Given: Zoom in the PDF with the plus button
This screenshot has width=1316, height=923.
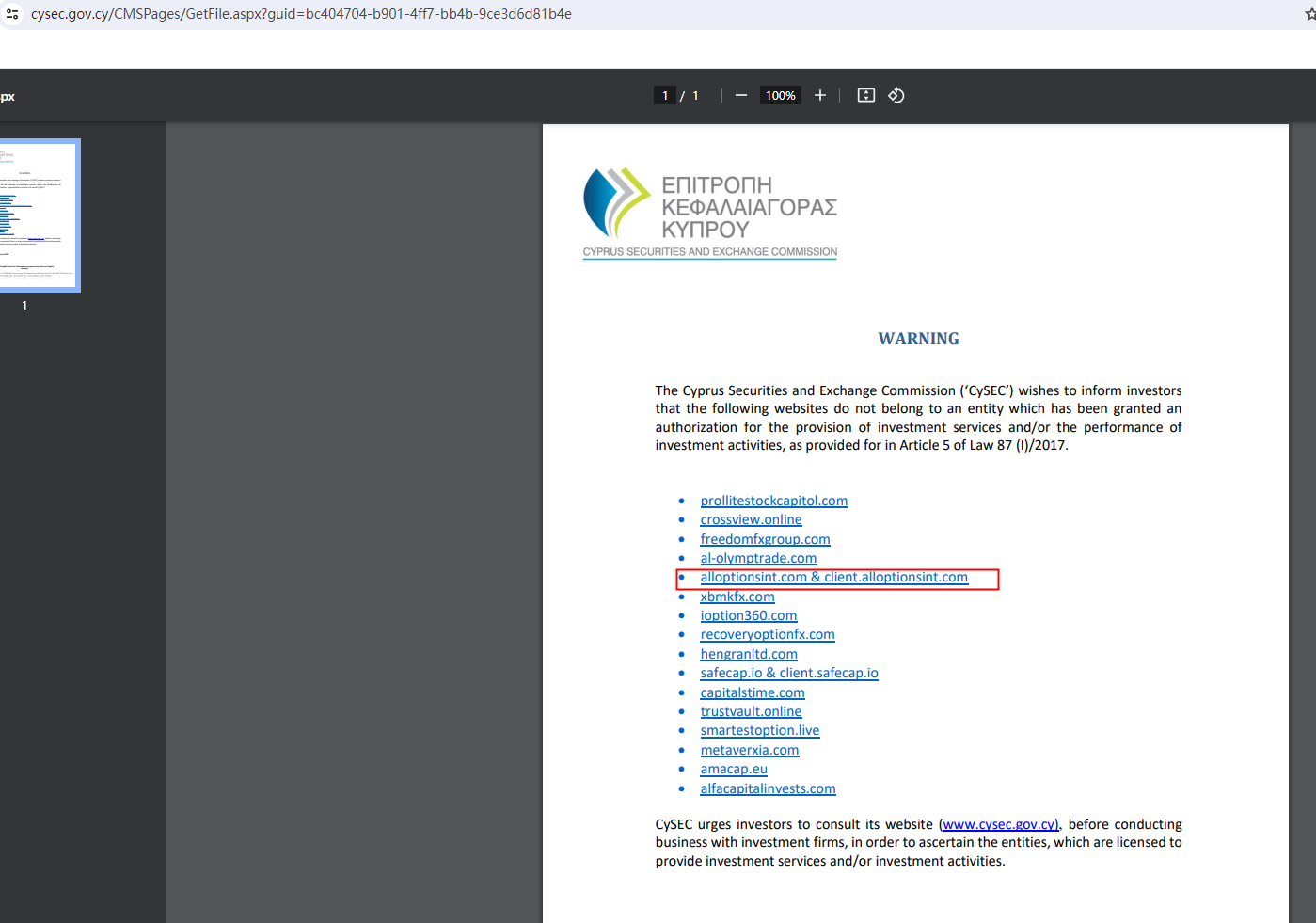Looking at the screenshot, I should pyautogui.click(x=820, y=95).
